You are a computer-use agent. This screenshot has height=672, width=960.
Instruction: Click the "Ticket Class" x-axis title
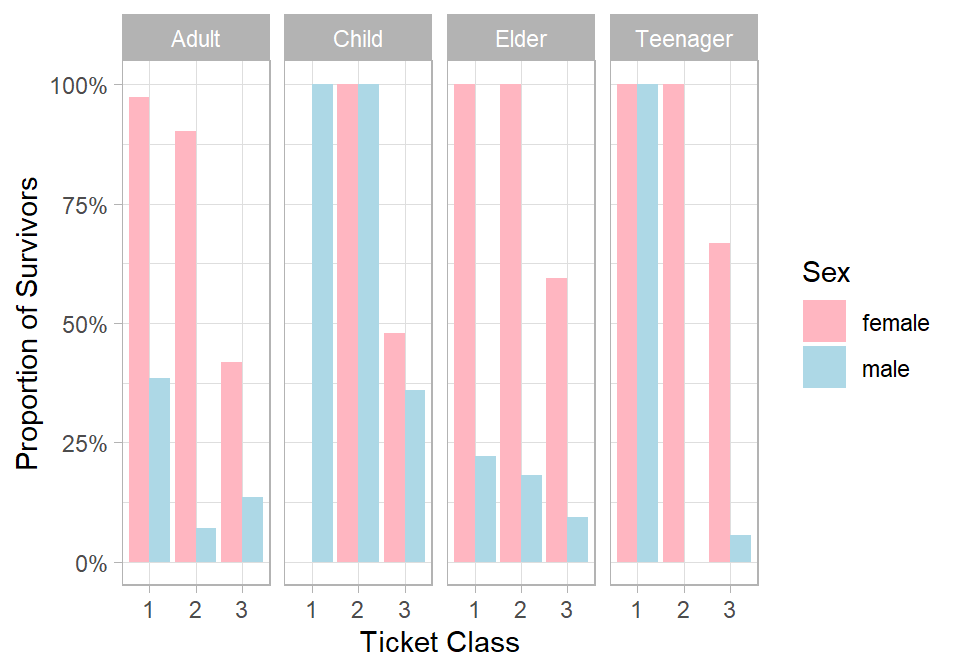(x=439, y=642)
